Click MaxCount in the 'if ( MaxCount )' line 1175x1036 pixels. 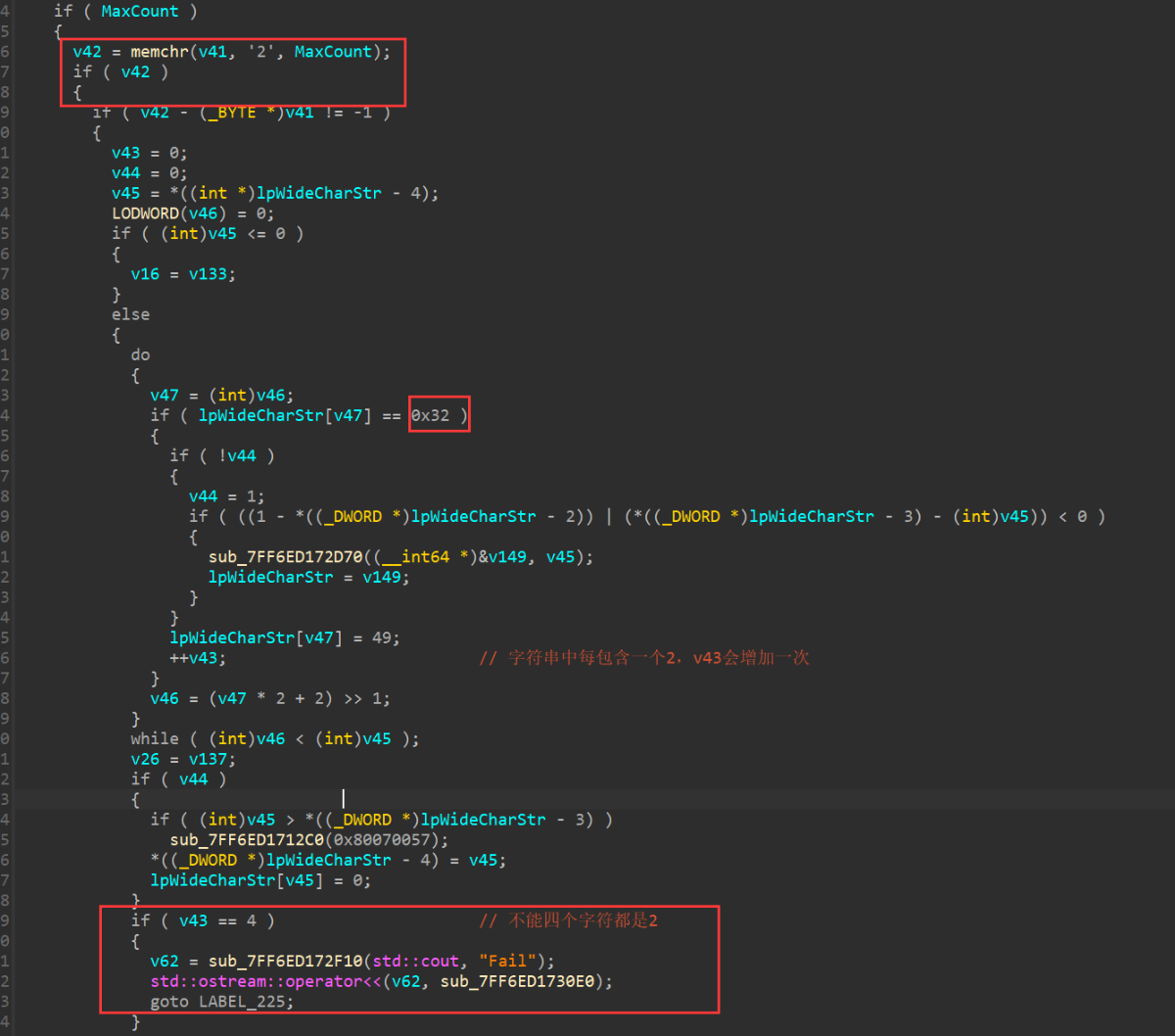coord(140,12)
